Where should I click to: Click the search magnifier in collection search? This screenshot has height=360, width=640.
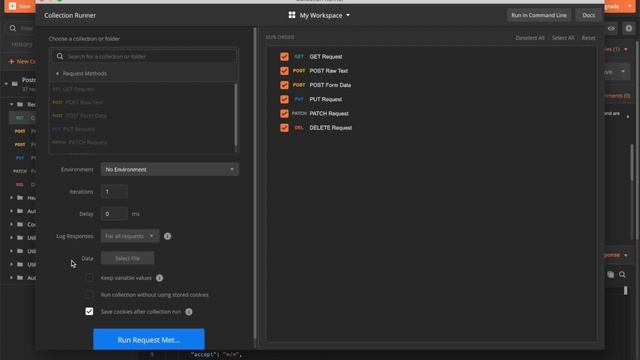point(60,56)
